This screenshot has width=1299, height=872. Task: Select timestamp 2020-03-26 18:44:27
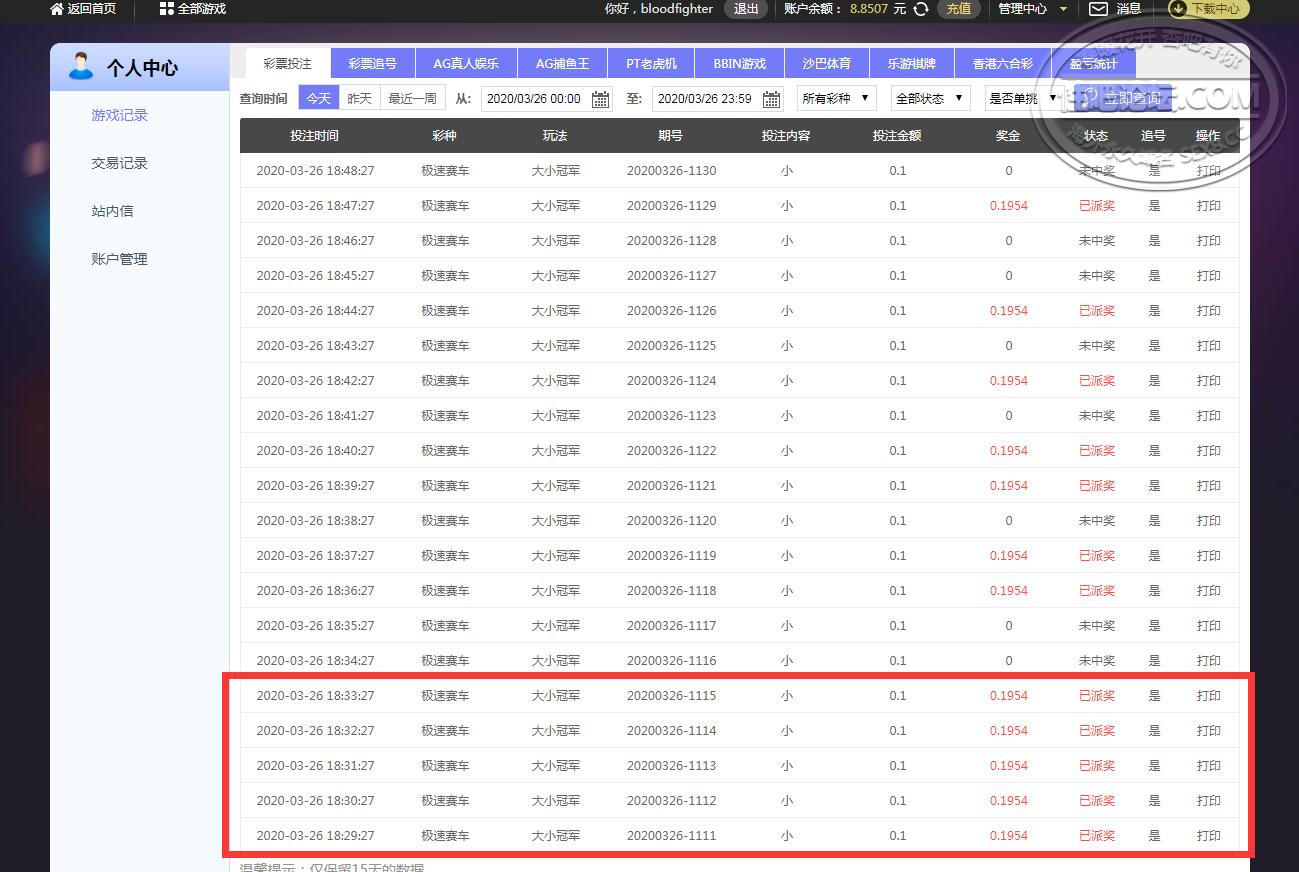[315, 311]
